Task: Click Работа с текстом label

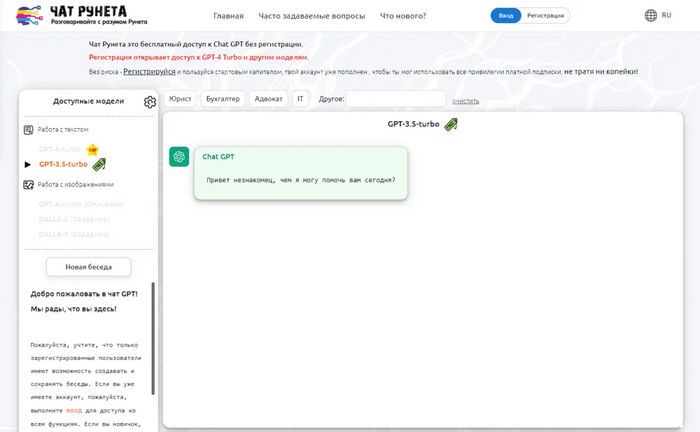Action: (x=63, y=129)
